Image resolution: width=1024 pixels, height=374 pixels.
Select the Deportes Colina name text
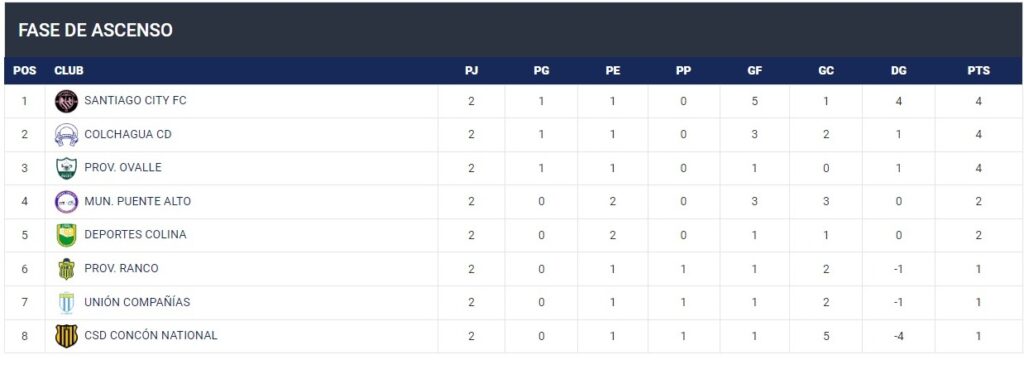[x=135, y=235]
